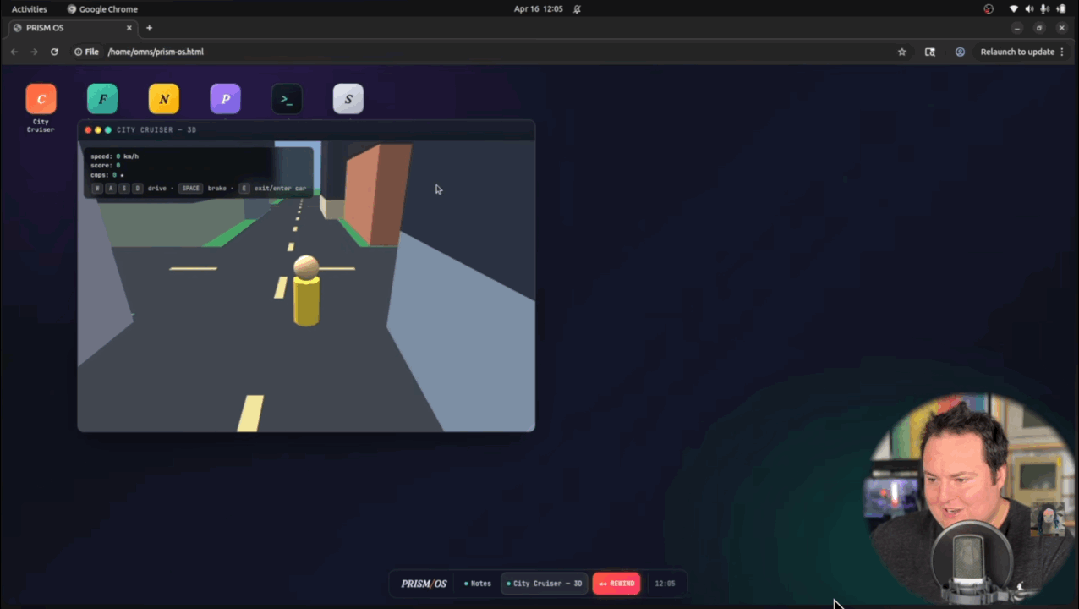Close the PRISM OS browser tab
The image size is (1079, 609).
129,28
